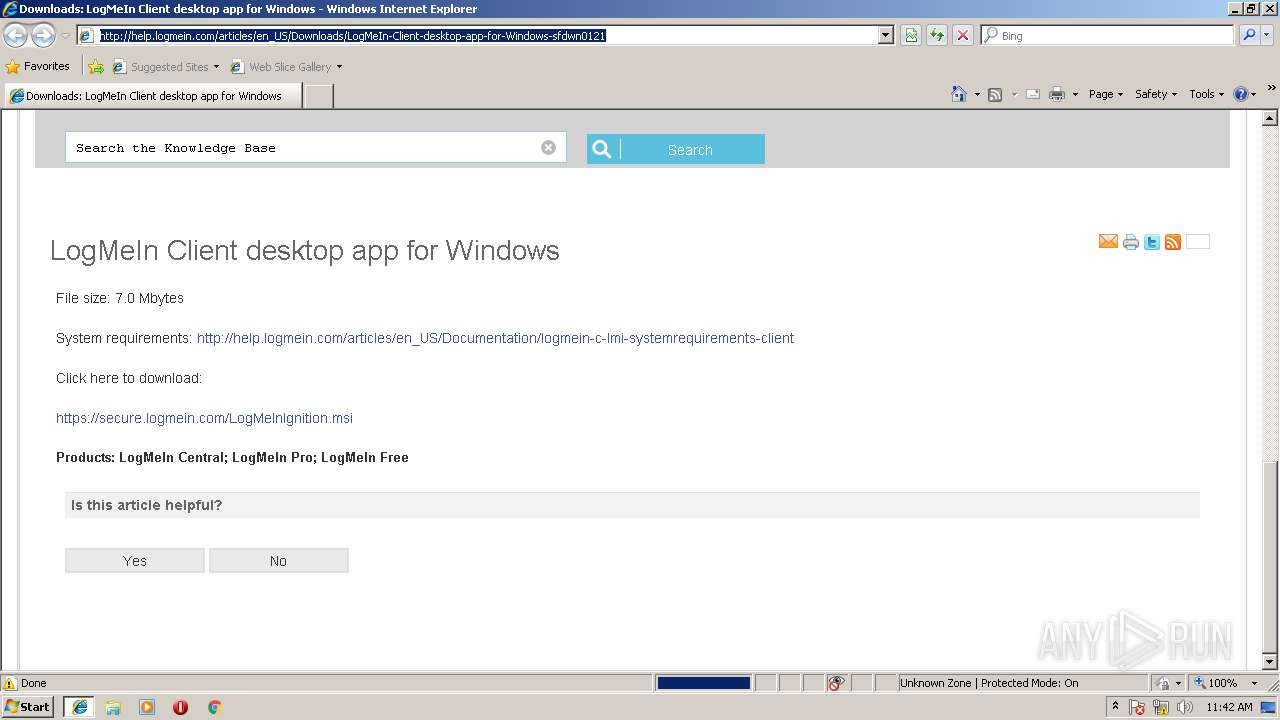This screenshot has width=1280, height=720.
Task: Click the Bing search magnifier button
Action: point(1249,35)
